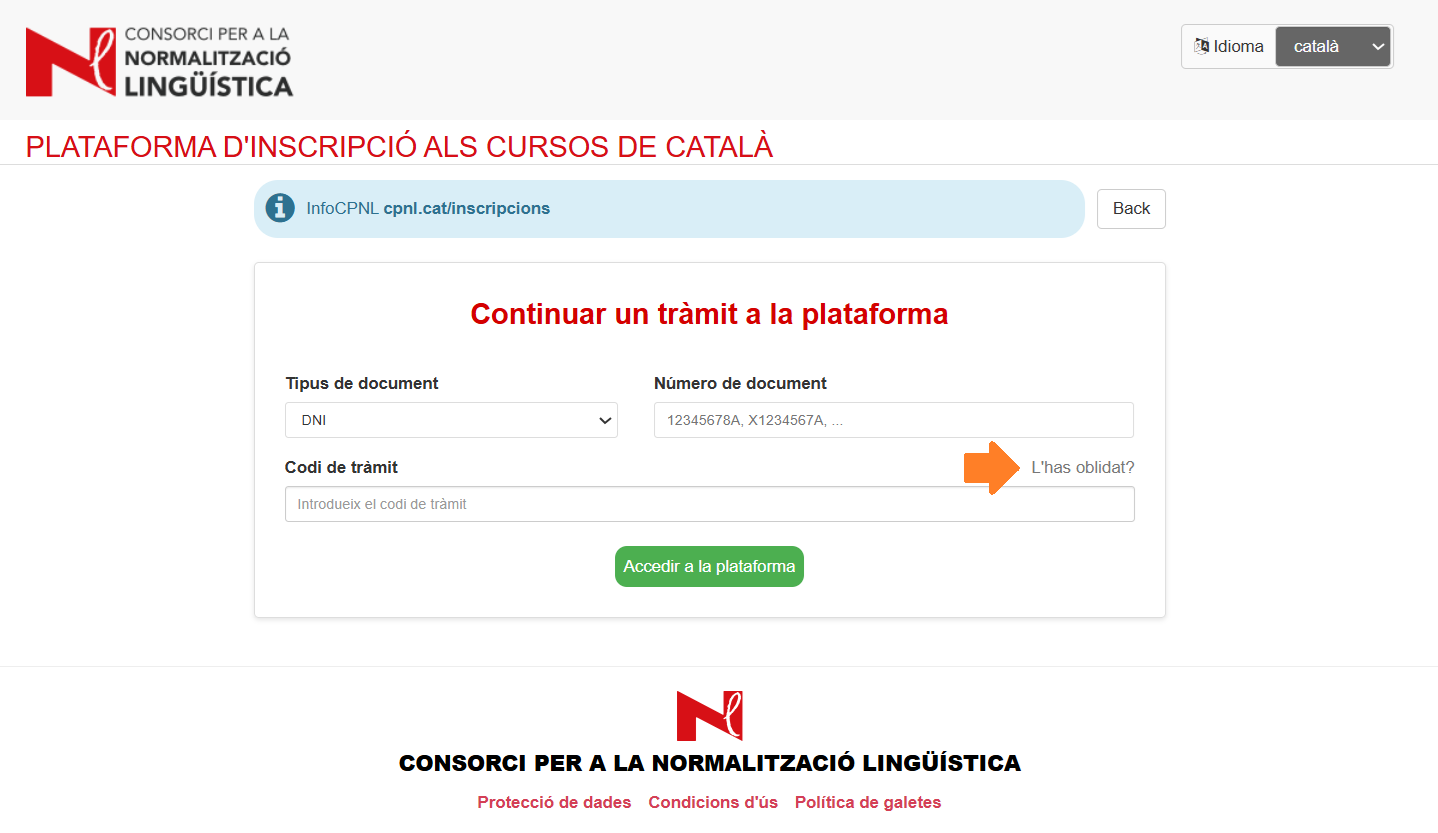Viewport: 1438px width, 833px height.
Task: Click the Tipus de document label
Action: click(362, 383)
